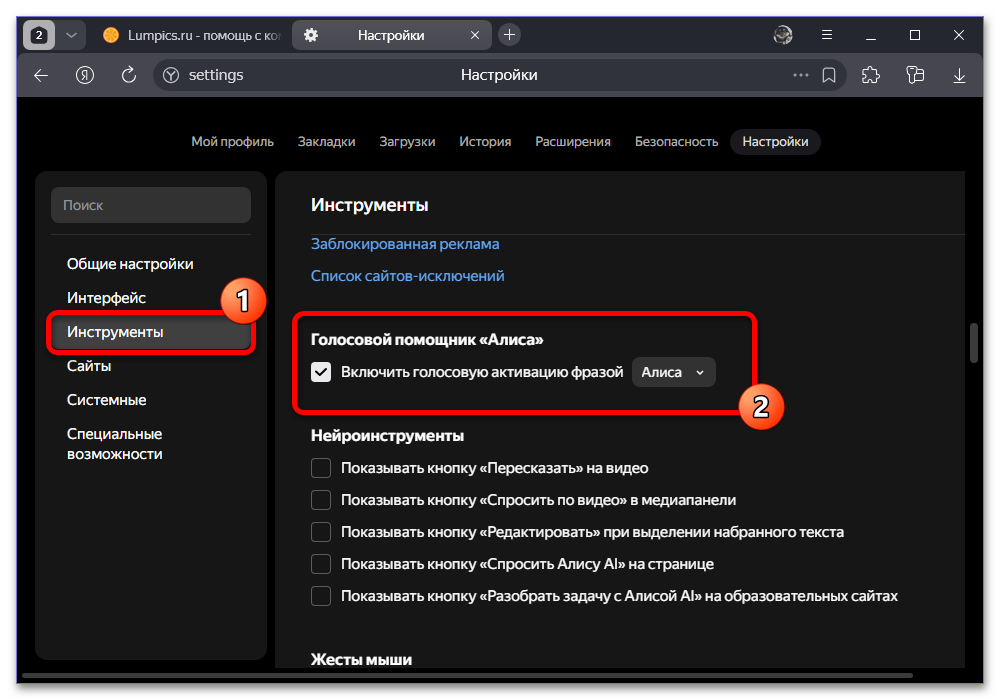Toggle voice activation phrase checkbox
Screen dimensions: 1000x700
coord(321,372)
